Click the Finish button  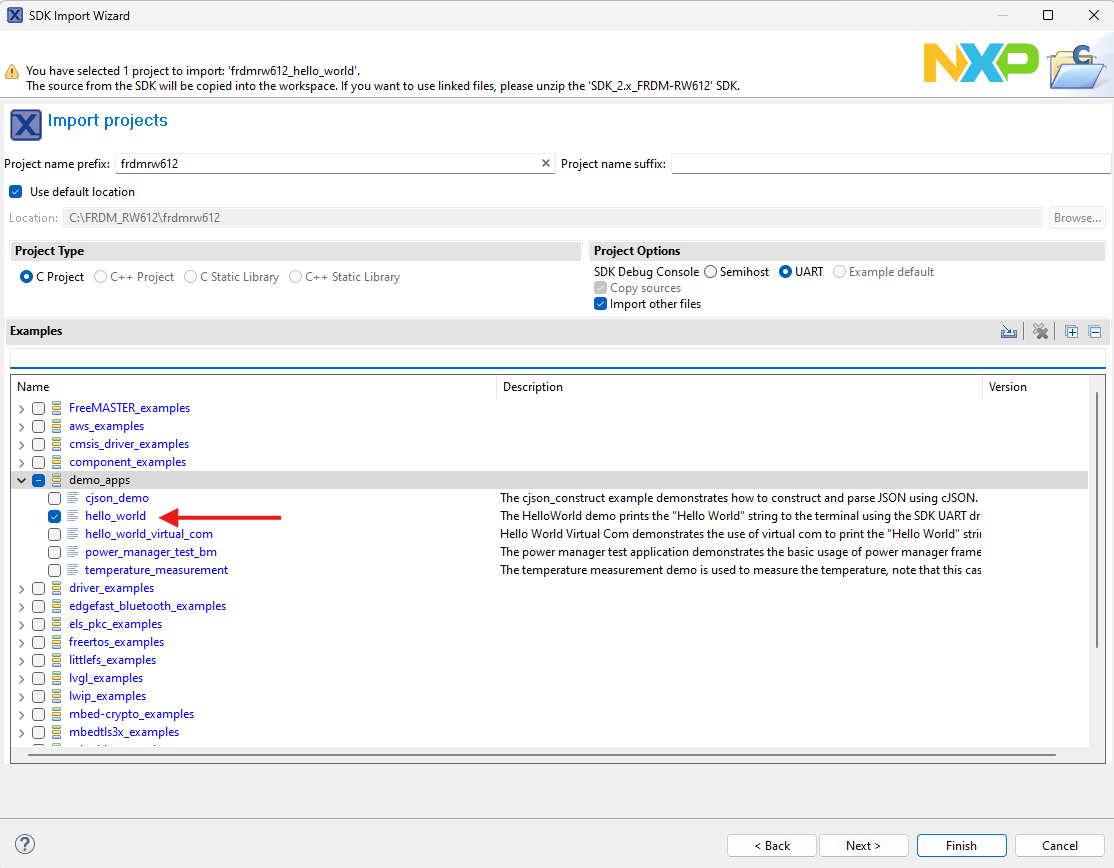tap(961, 845)
